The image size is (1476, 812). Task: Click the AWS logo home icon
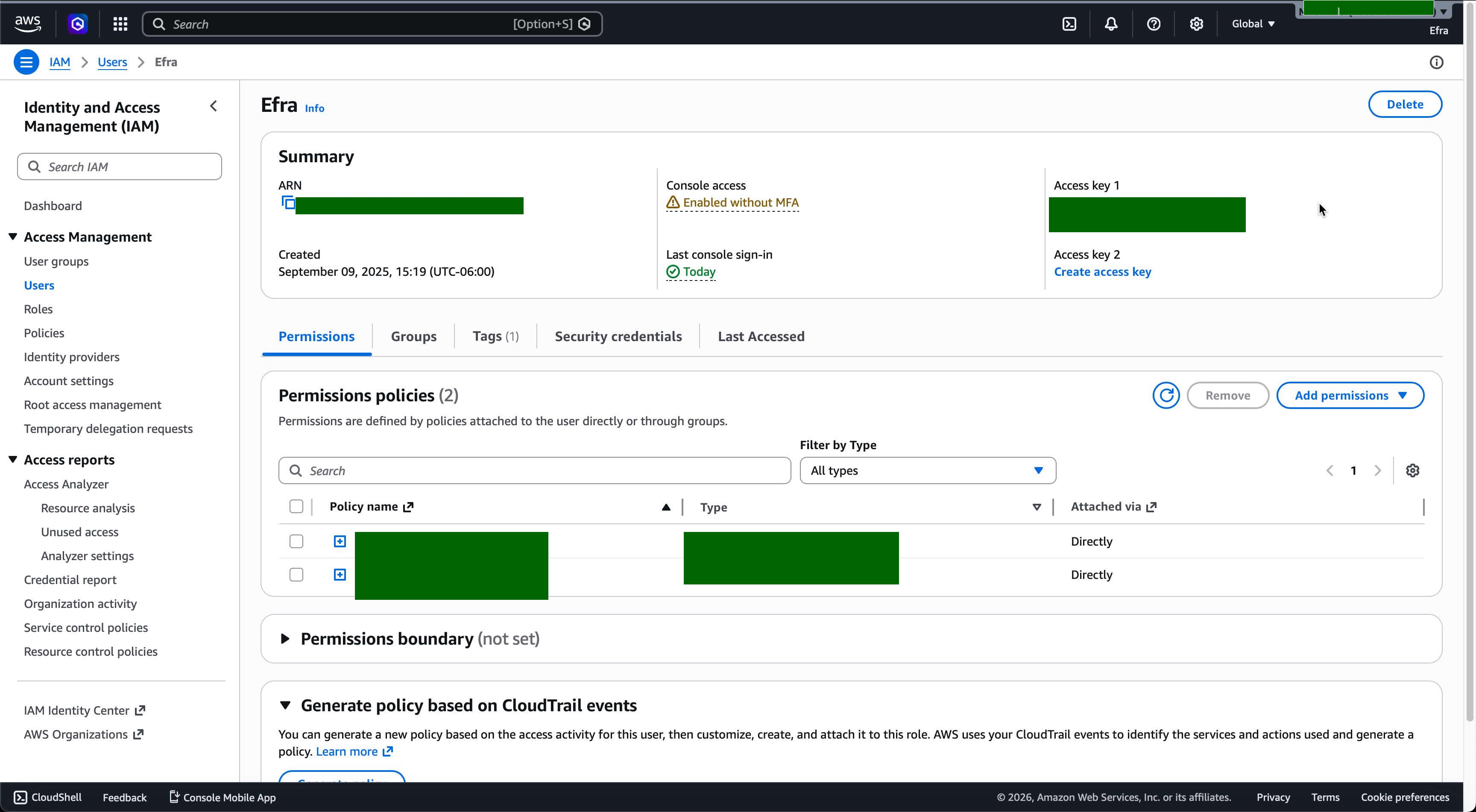coord(27,24)
